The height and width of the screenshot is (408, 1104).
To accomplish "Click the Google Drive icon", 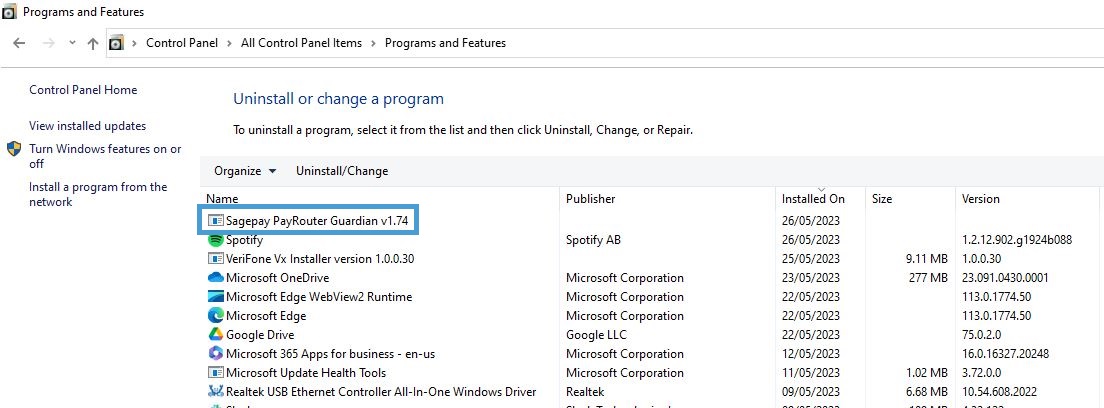I will point(215,335).
